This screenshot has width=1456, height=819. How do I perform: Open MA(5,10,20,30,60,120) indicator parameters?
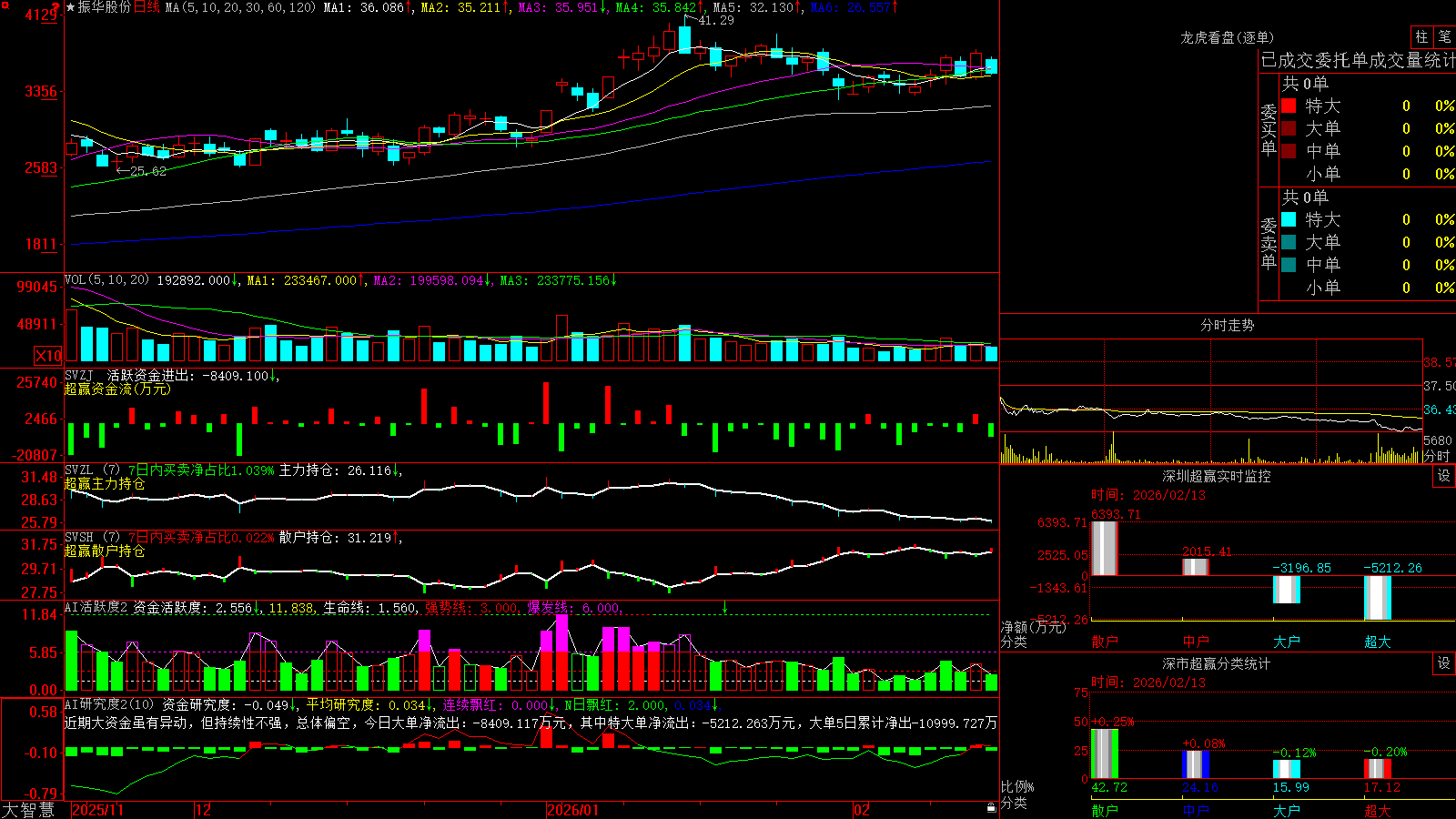tap(240, 7)
